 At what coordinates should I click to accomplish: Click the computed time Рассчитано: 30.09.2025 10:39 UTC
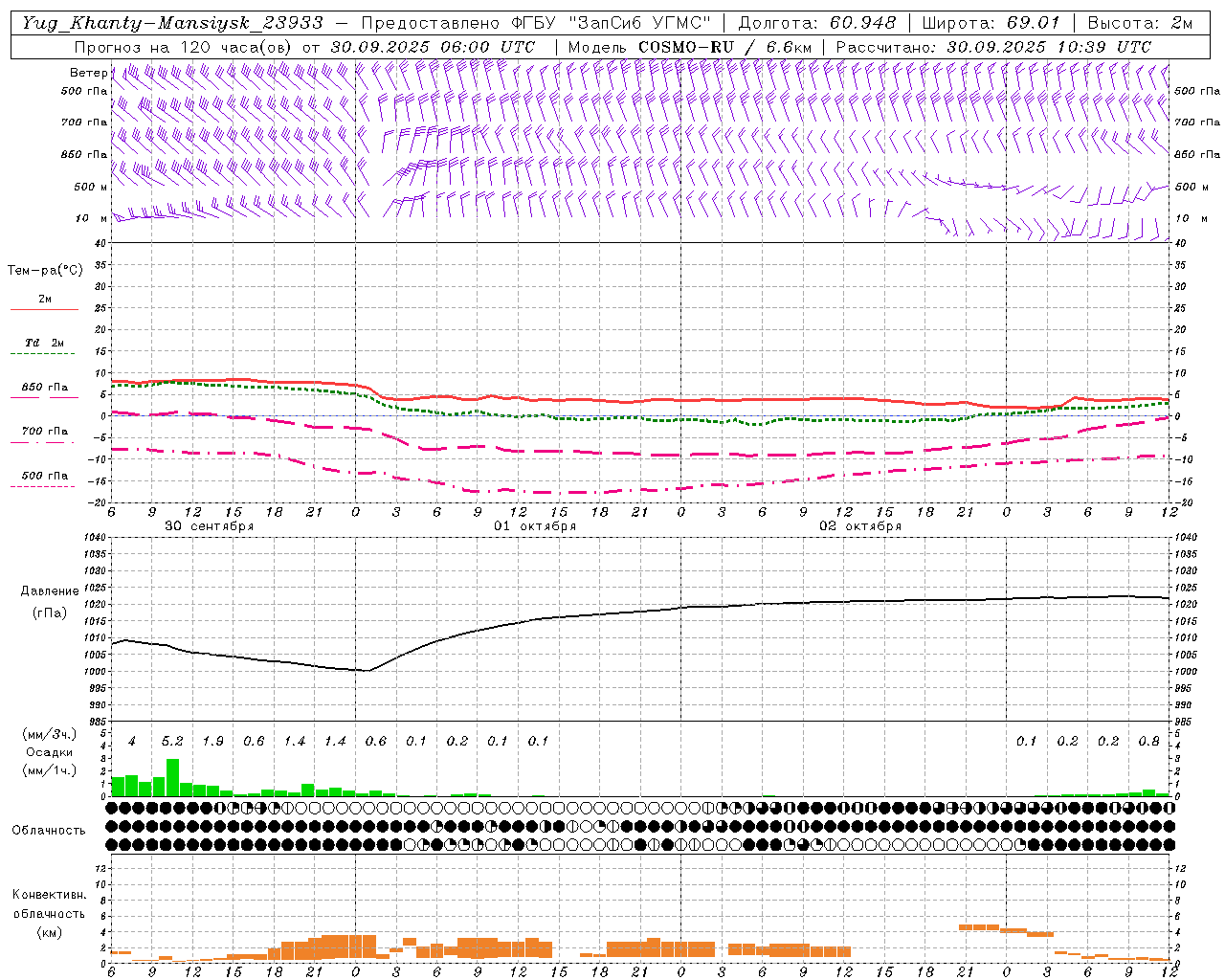click(993, 47)
